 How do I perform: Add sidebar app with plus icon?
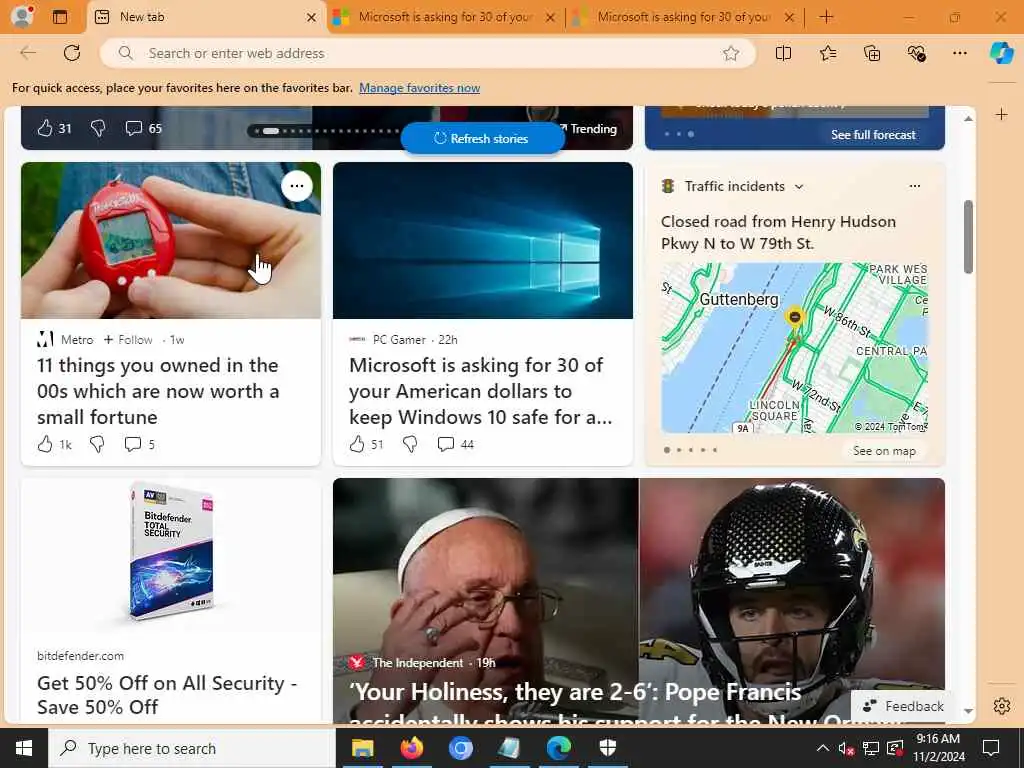pyautogui.click(x=1002, y=115)
